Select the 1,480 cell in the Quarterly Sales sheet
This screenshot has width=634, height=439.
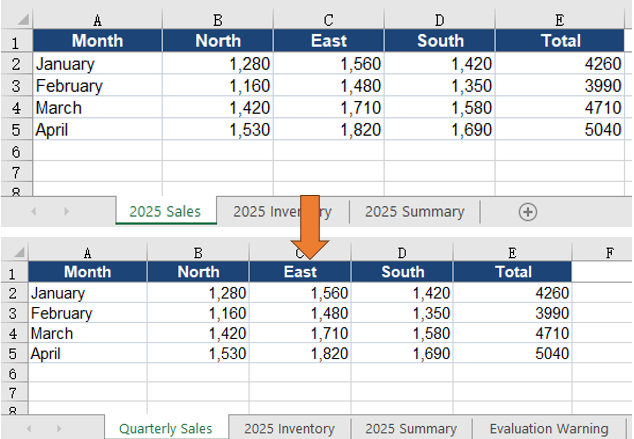(300, 313)
